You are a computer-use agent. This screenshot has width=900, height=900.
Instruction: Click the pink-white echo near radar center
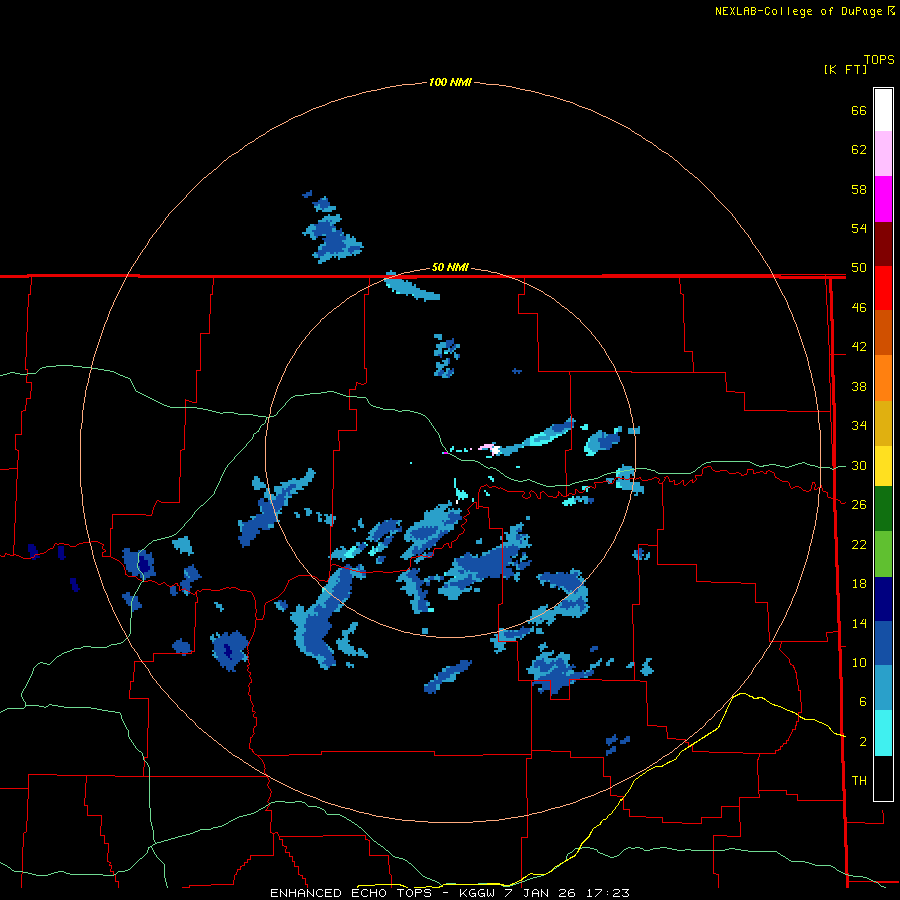point(490,448)
